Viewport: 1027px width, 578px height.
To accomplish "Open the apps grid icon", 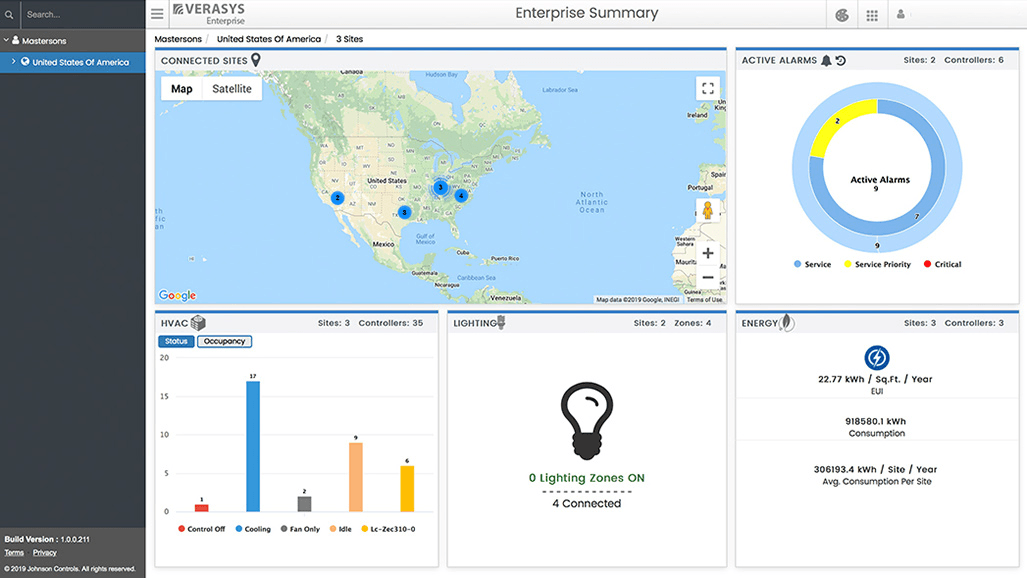I will [872, 15].
